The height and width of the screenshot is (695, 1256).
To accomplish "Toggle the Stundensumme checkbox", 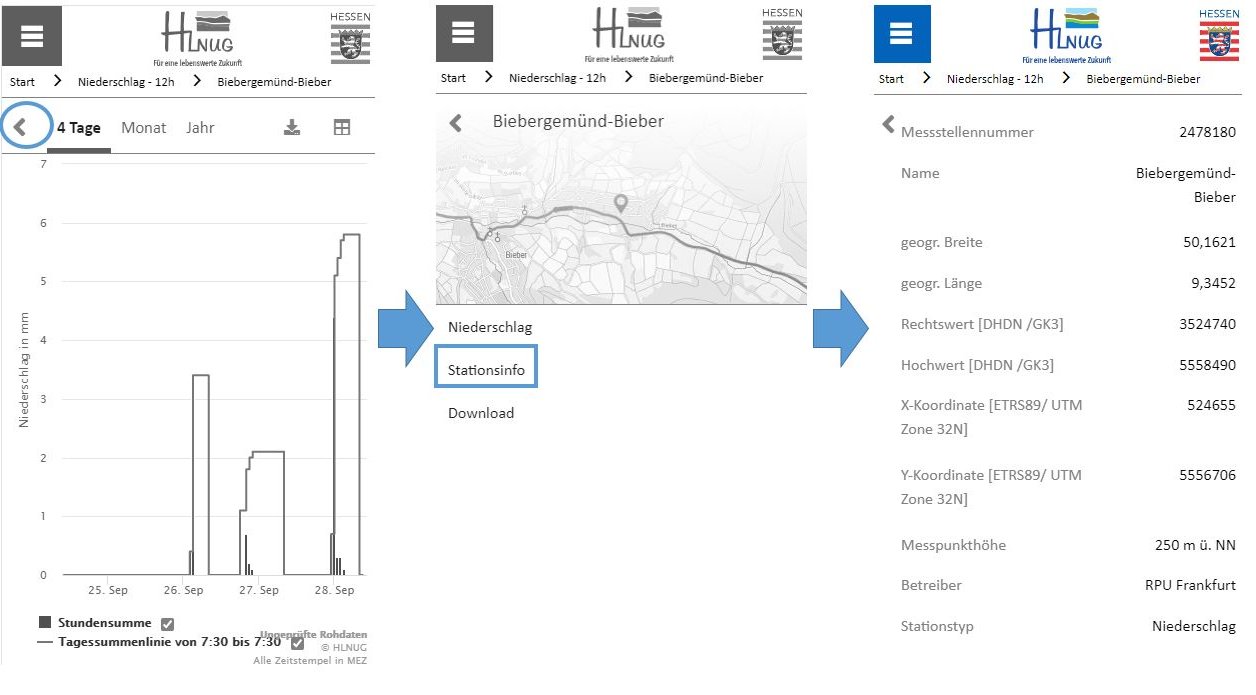I will pyautogui.click(x=168, y=624).
